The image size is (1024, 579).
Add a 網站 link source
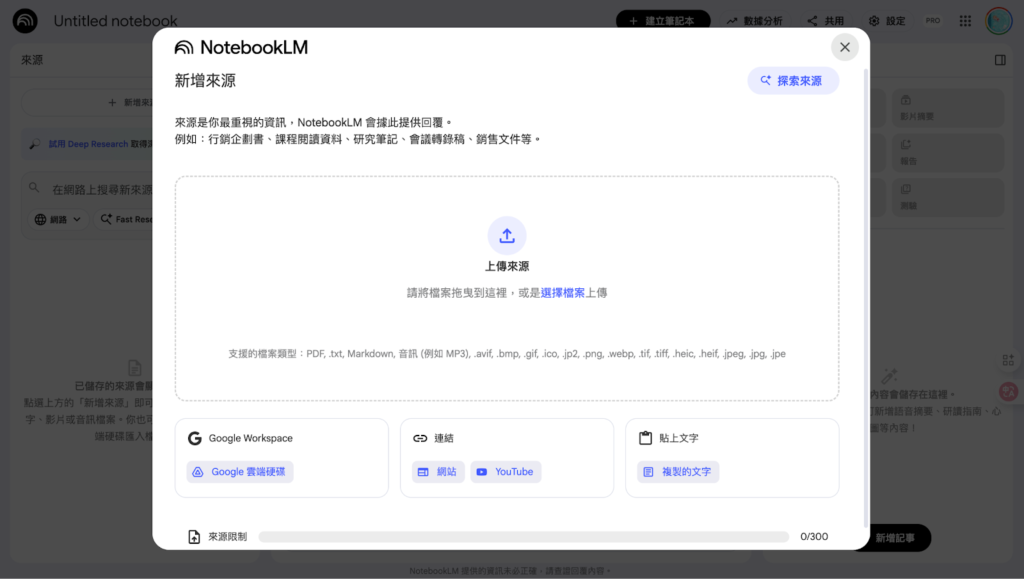(436, 472)
